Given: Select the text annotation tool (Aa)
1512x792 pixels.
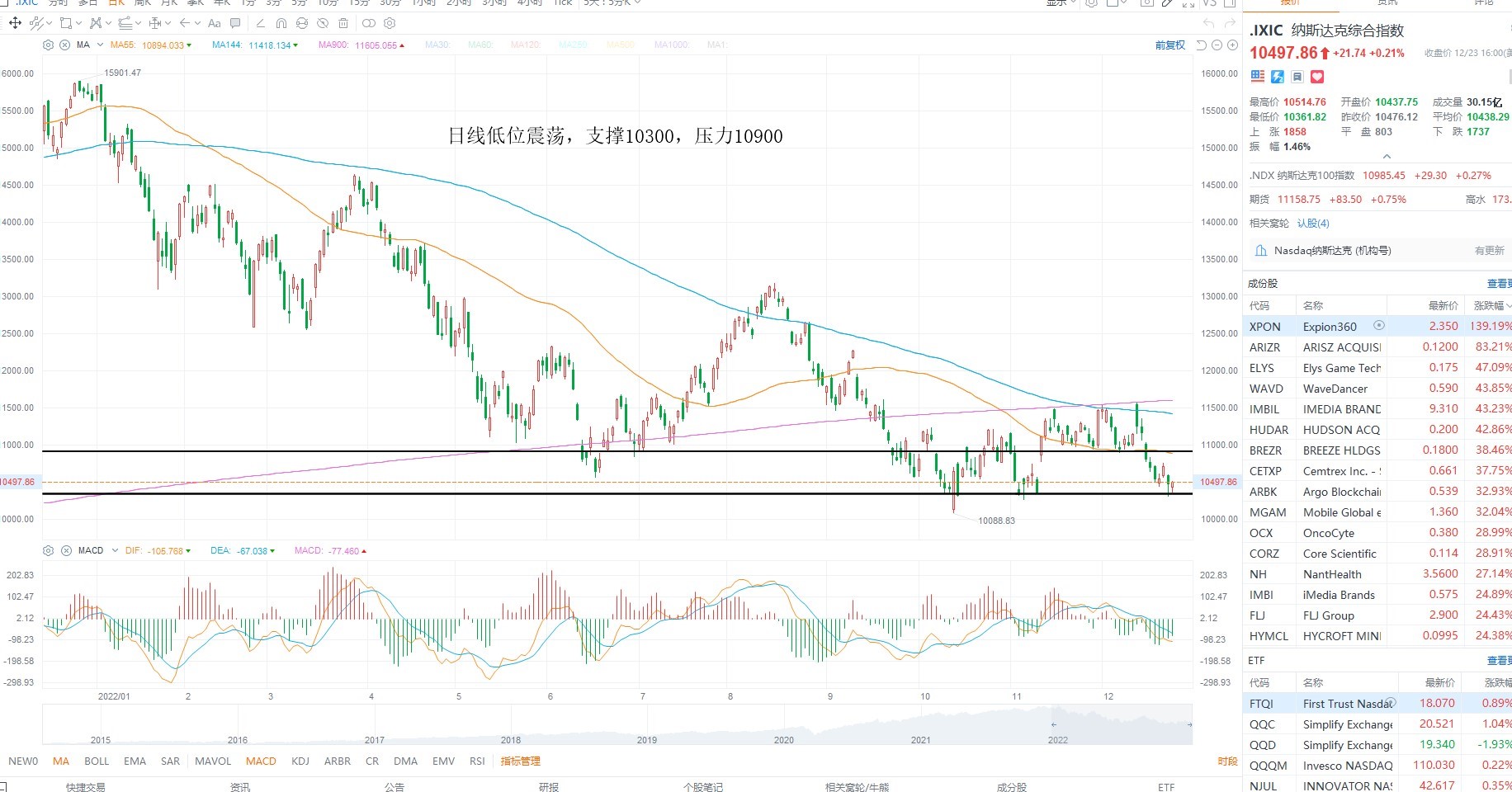Looking at the screenshot, I should pos(215,23).
